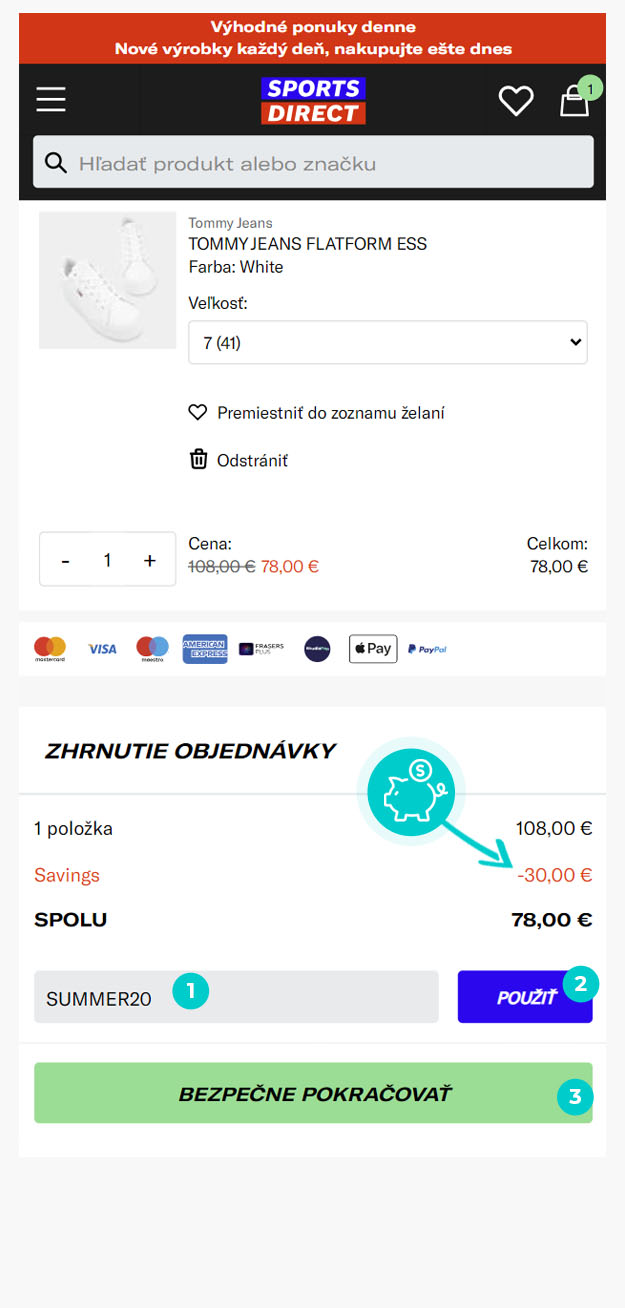The height and width of the screenshot is (1308, 625).
Task: Open the Veľkosť size dropdown
Action: (x=387, y=342)
